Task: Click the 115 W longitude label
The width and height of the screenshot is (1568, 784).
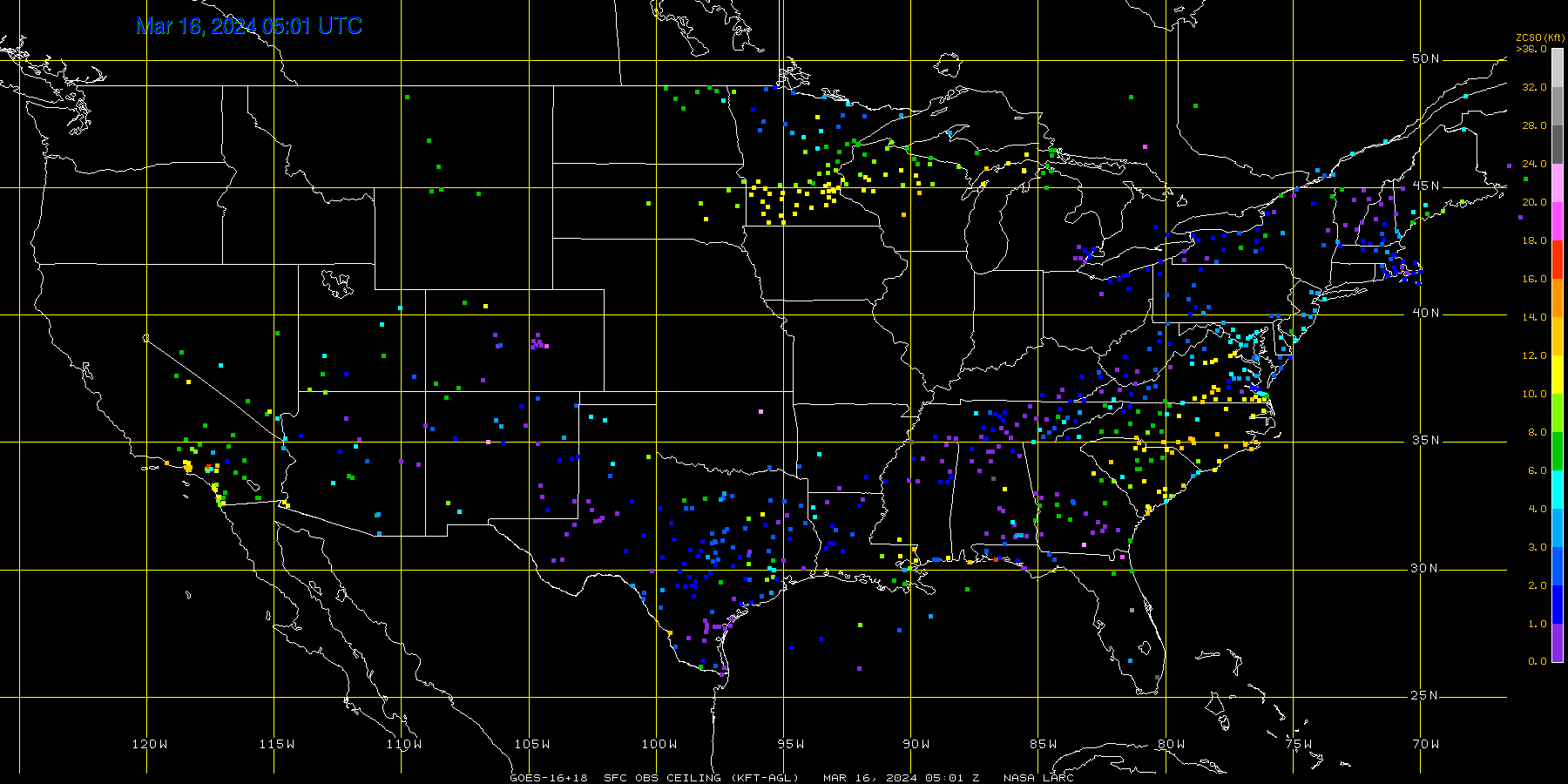Action: point(277,744)
